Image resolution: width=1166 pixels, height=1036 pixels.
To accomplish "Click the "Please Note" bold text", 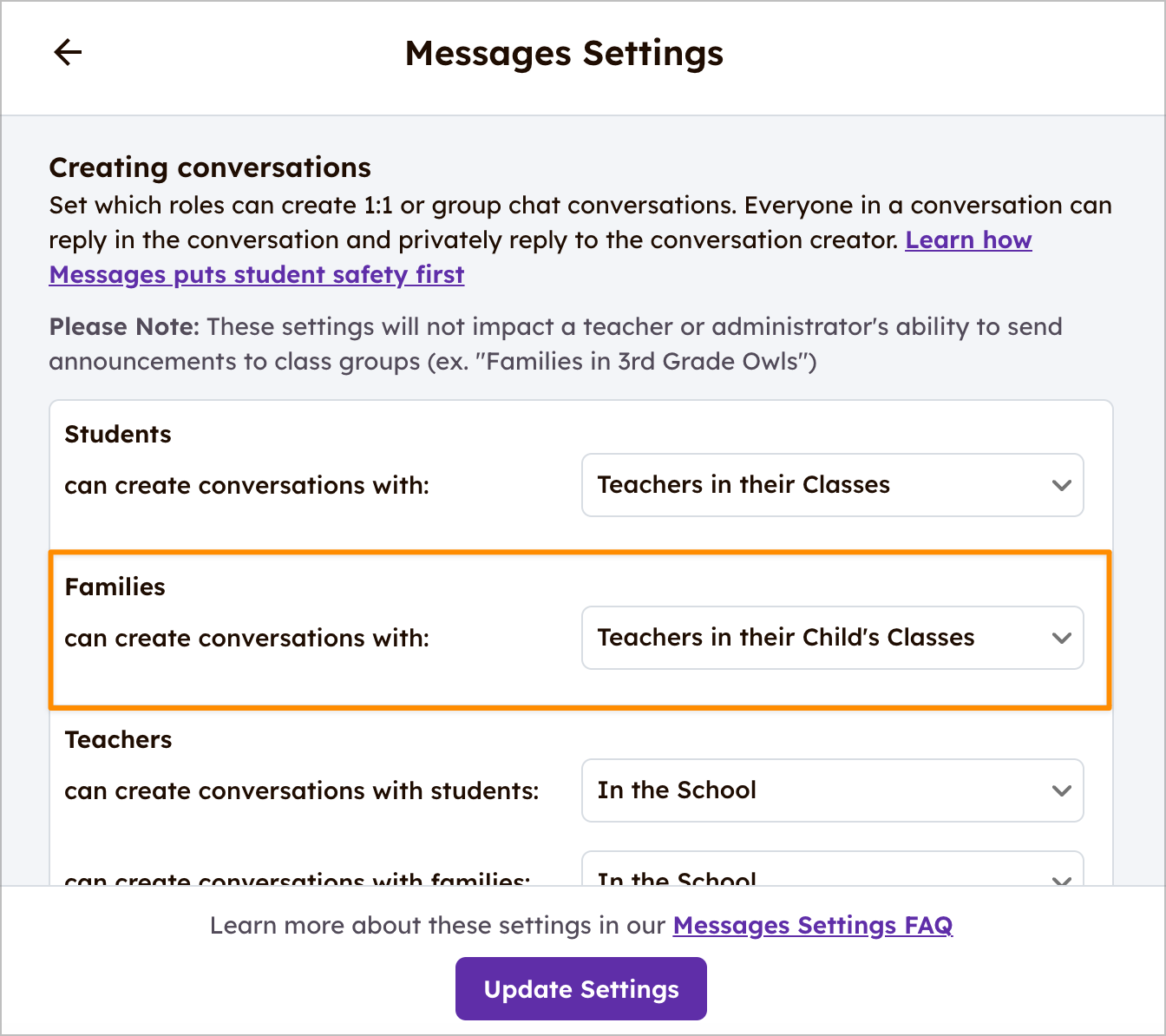I will pyautogui.click(x=124, y=327).
